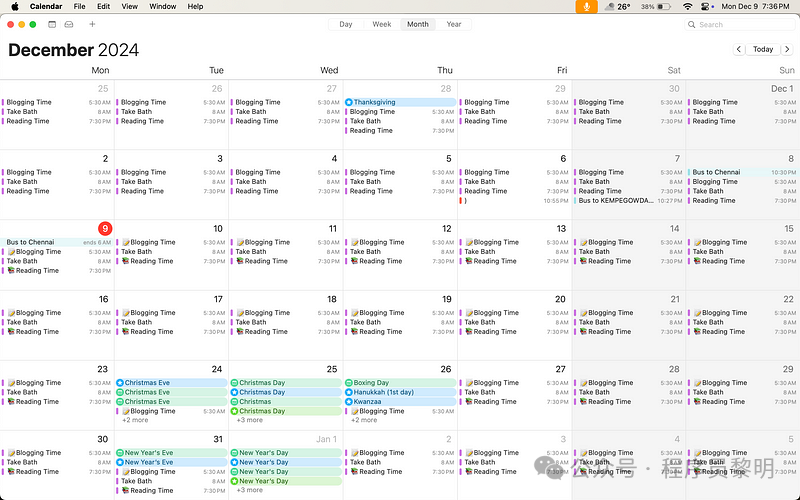Screen dimensions: 800x500
Task: Open the blue Christmas Eve event
Action: tap(171, 383)
